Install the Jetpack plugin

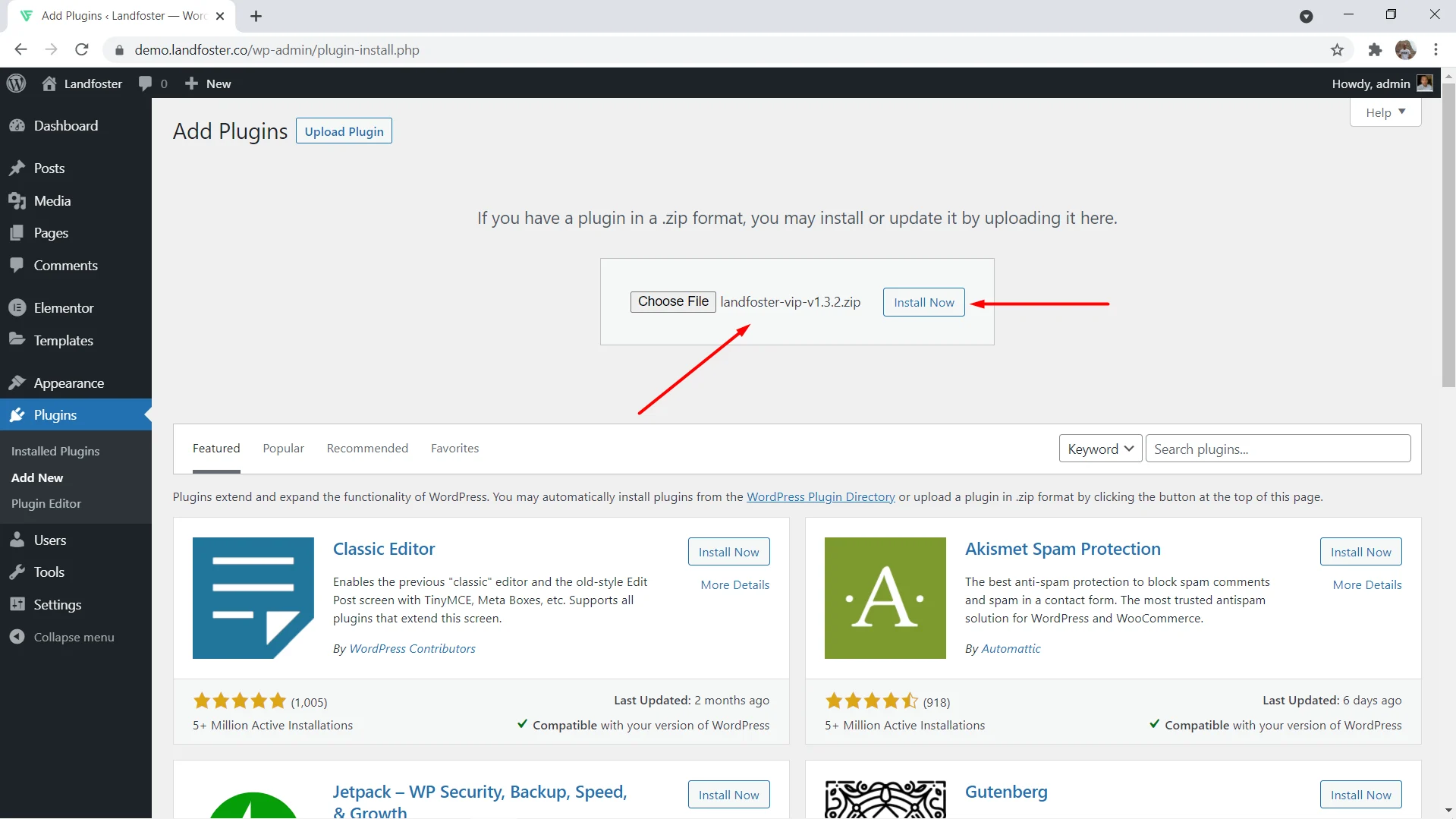coord(728,795)
